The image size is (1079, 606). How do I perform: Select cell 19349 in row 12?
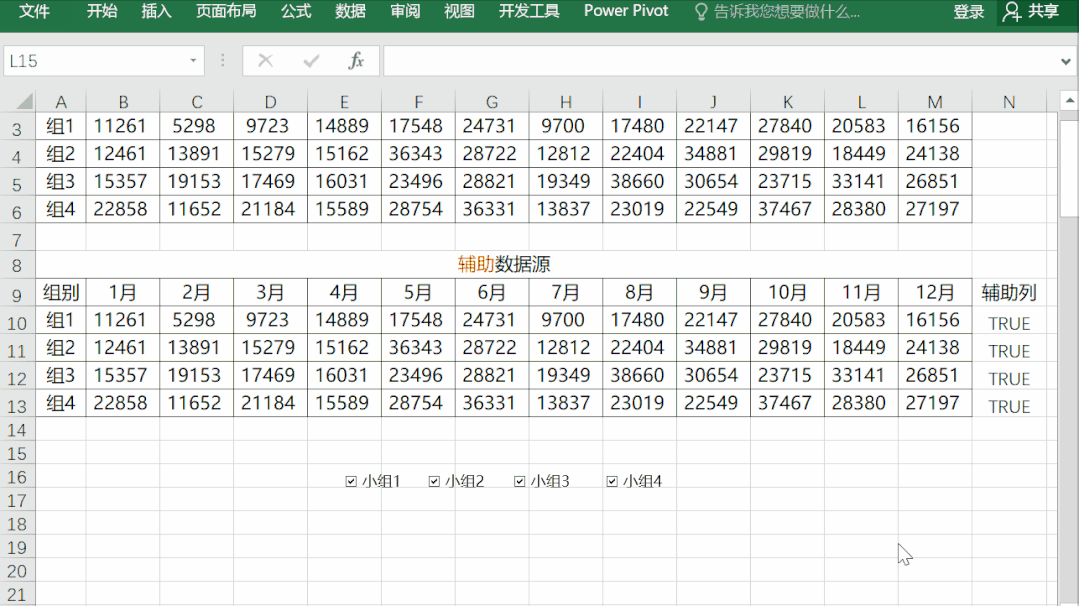[x=565, y=376]
